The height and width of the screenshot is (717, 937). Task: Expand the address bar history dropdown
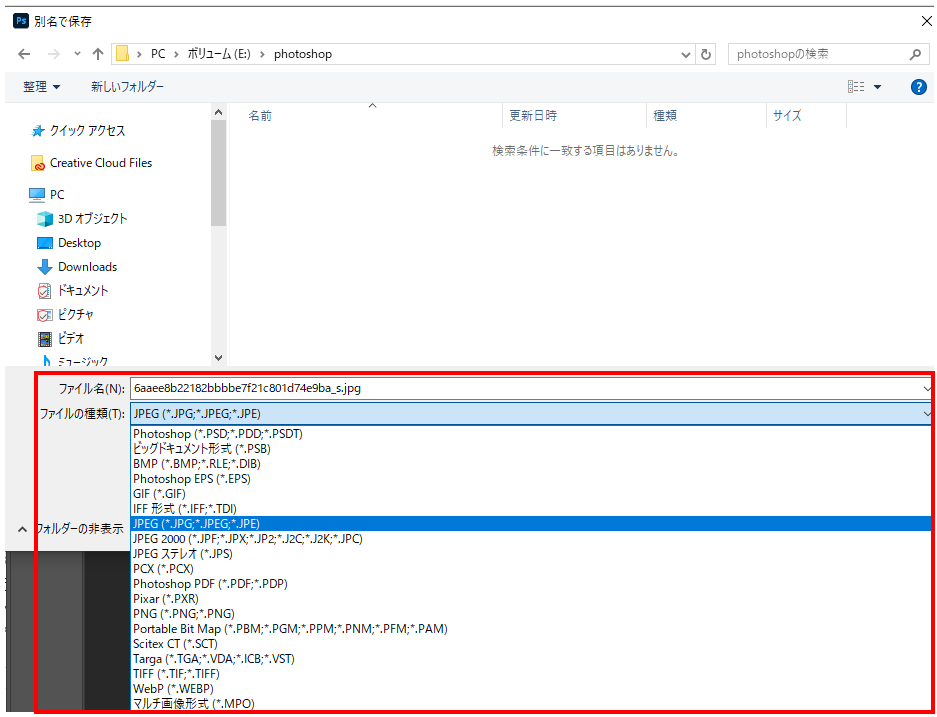click(x=685, y=54)
